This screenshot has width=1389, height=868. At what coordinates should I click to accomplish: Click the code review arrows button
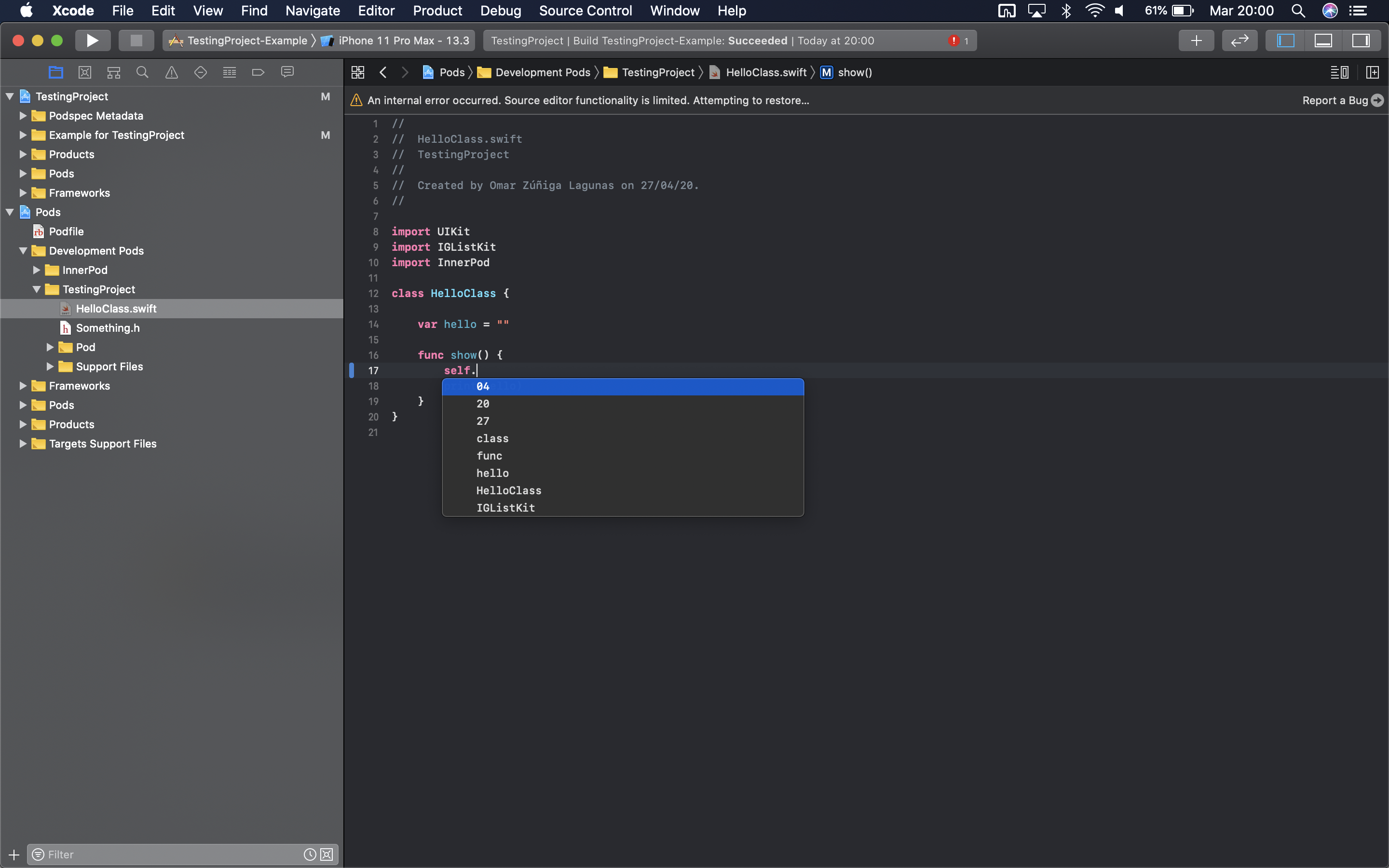[1240, 41]
